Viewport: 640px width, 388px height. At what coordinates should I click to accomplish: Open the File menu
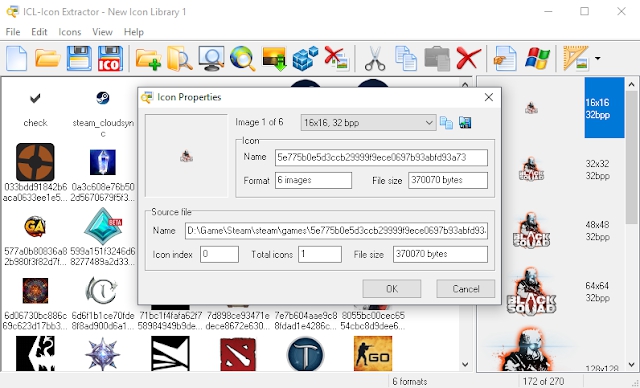(x=13, y=32)
